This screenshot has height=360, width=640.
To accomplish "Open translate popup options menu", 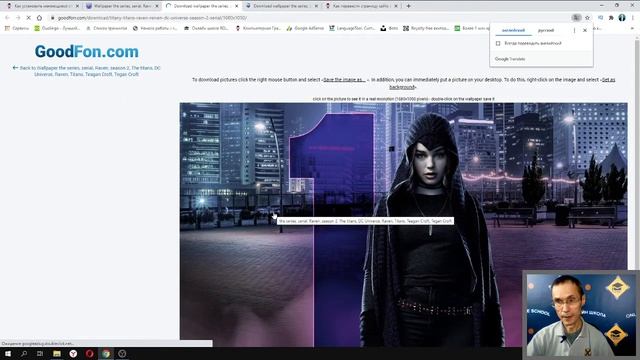I will tap(574, 30).
